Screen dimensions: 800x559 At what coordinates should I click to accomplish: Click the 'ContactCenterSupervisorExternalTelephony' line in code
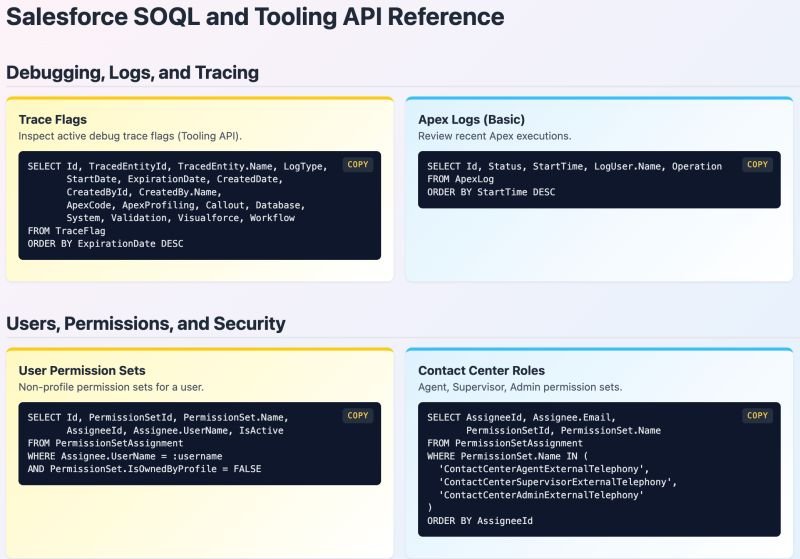(x=558, y=482)
